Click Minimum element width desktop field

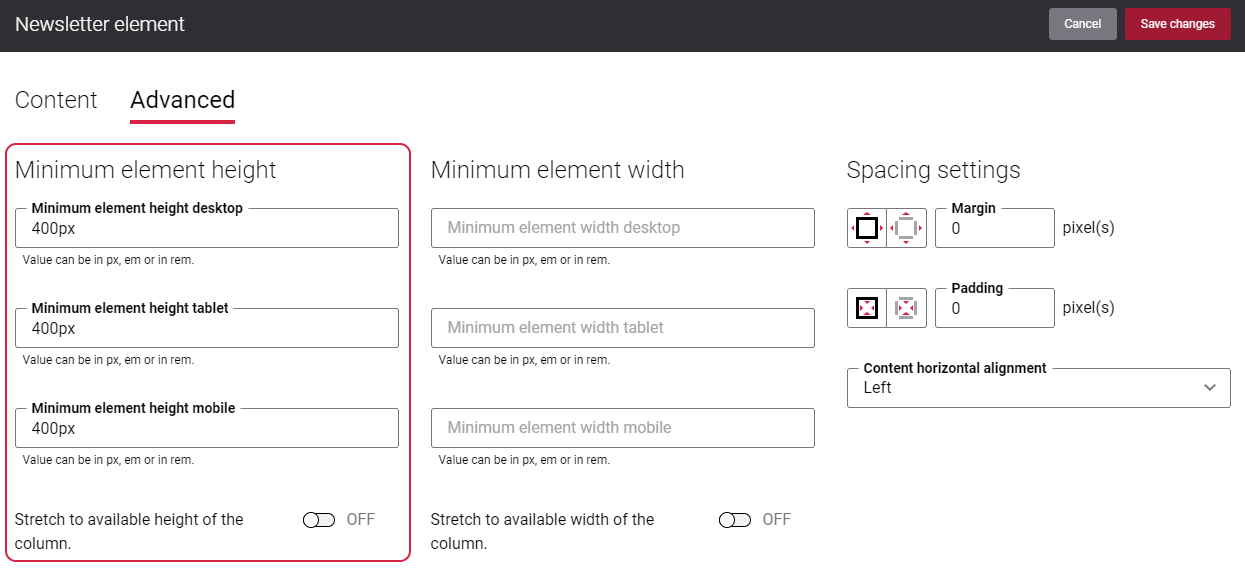(623, 228)
